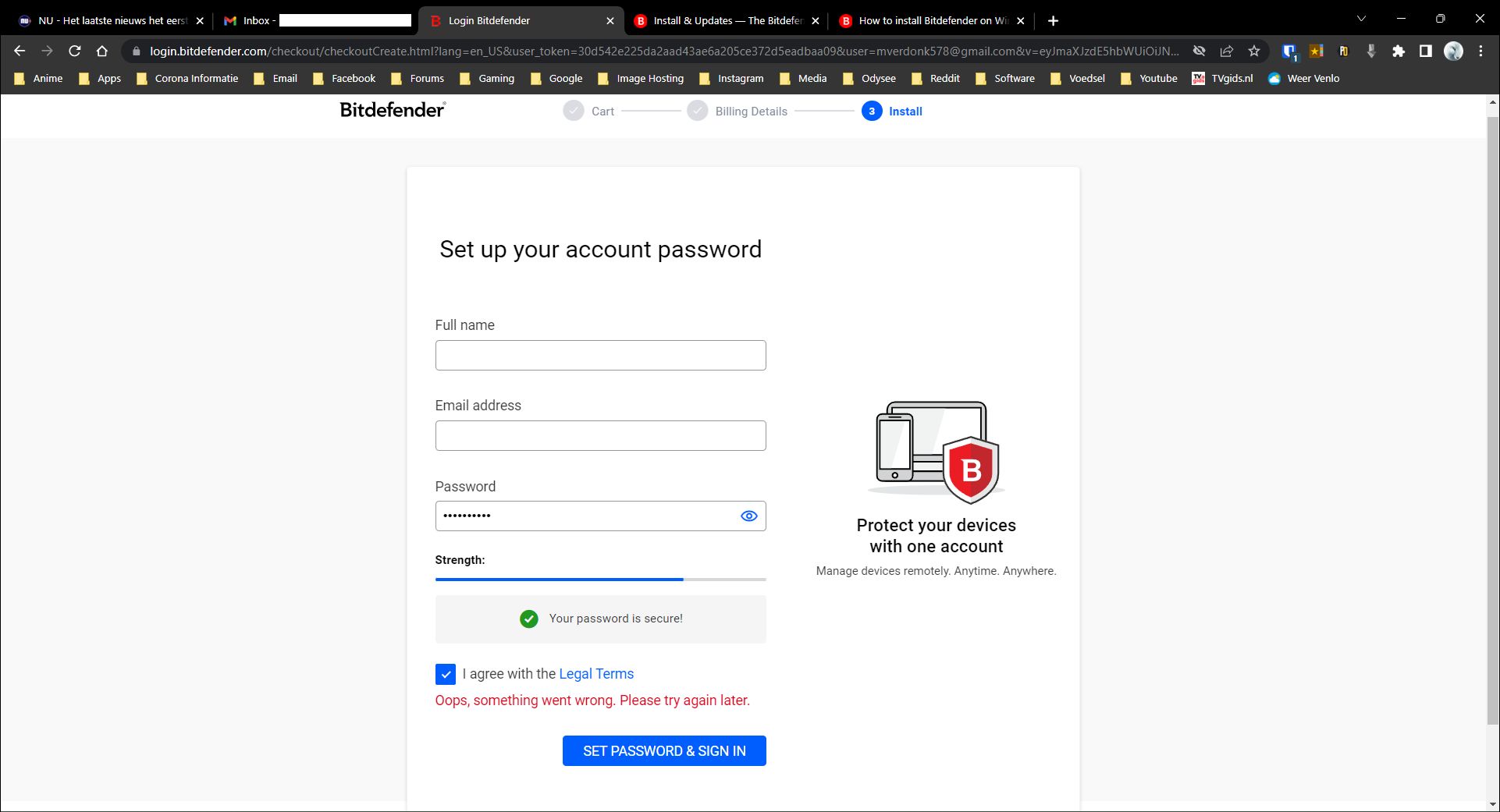
Task: Open the Chrome three-dot menu
Action: coord(1480,51)
